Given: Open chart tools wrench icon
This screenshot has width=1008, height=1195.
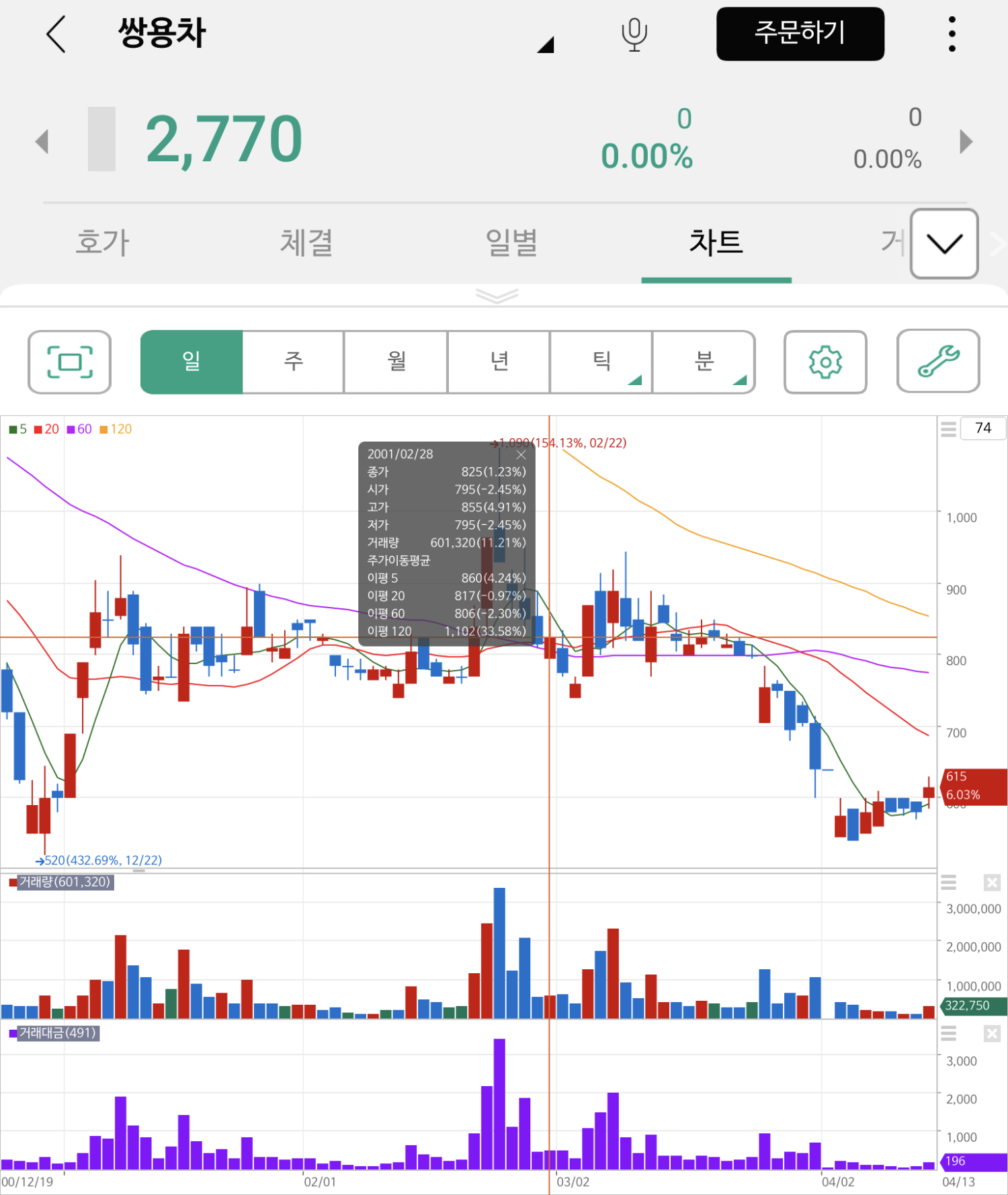Looking at the screenshot, I should coord(938,361).
